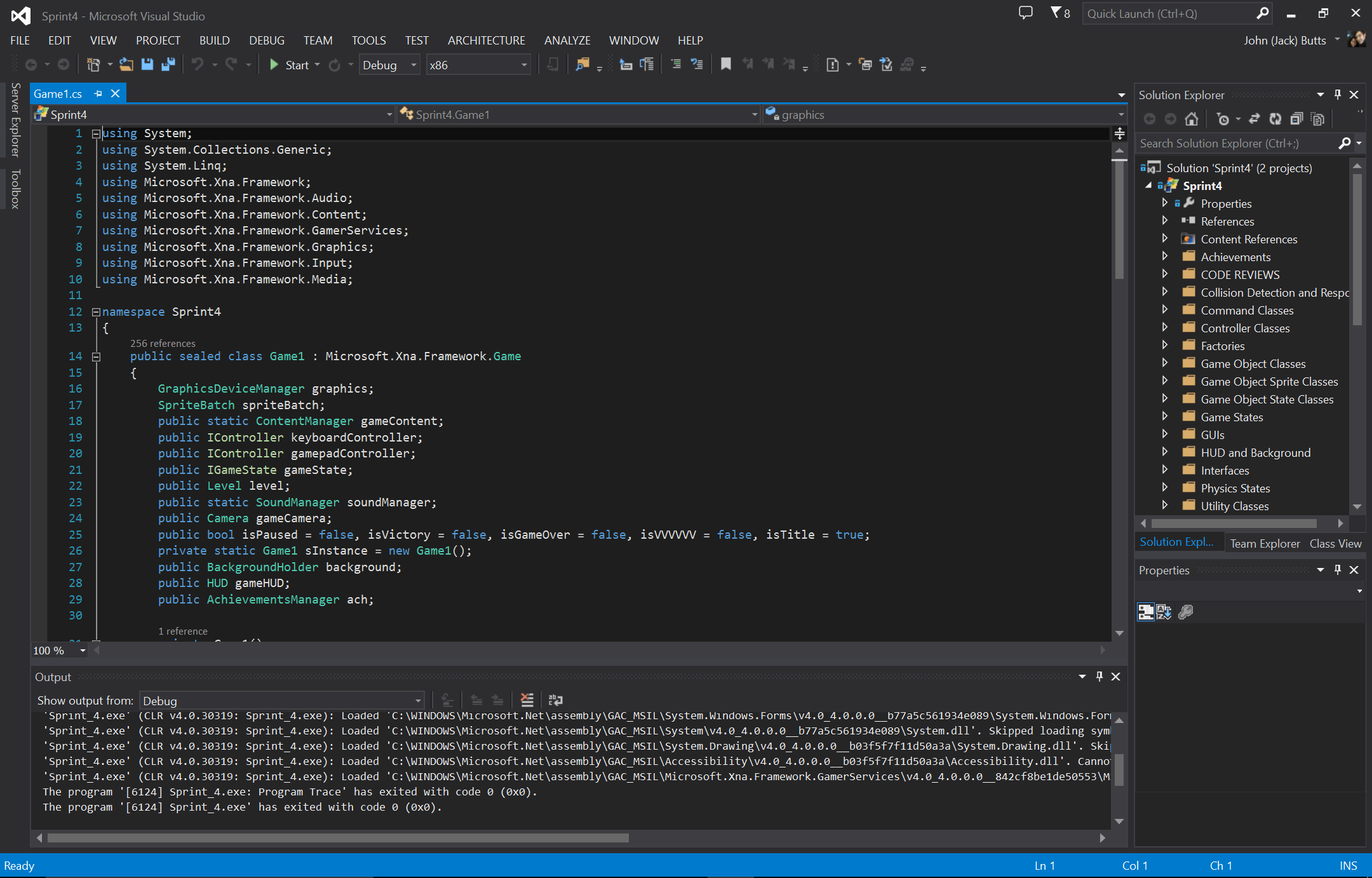Show Alphabetical sort in Properties panel
This screenshot has height=878, width=1372.
(x=1164, y=612)
